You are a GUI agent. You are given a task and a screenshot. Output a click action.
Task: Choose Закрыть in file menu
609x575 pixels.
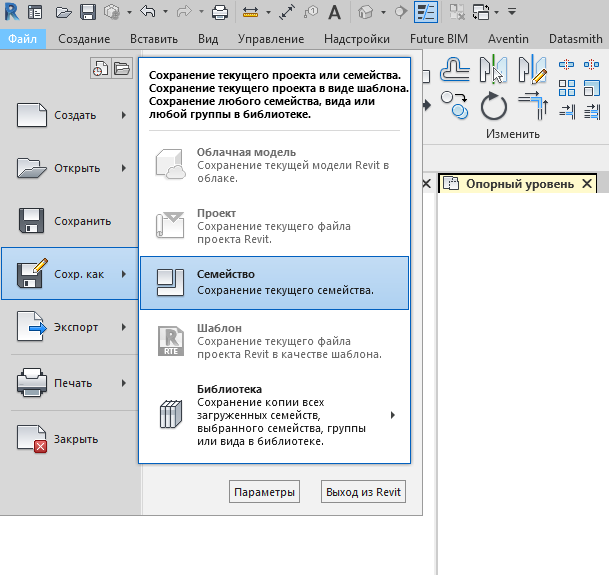coord(70,439)
